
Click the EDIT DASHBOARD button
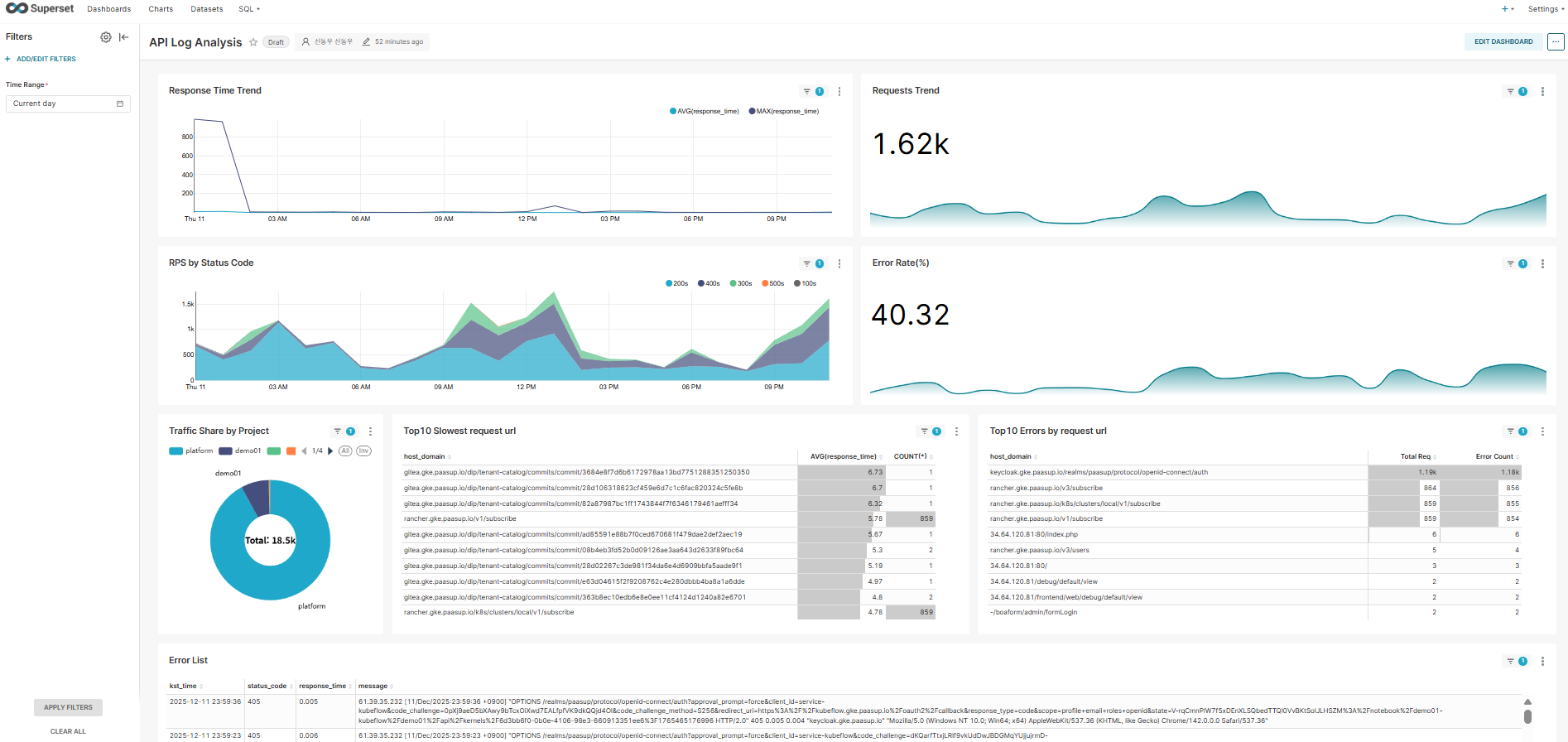pos(1503,41)
